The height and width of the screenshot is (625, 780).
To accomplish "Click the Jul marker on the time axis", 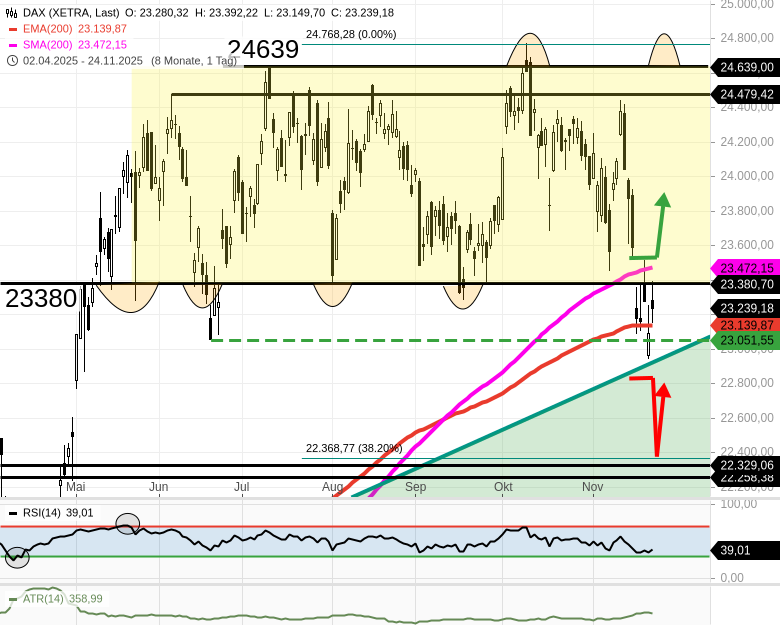I will pos(241,486).
